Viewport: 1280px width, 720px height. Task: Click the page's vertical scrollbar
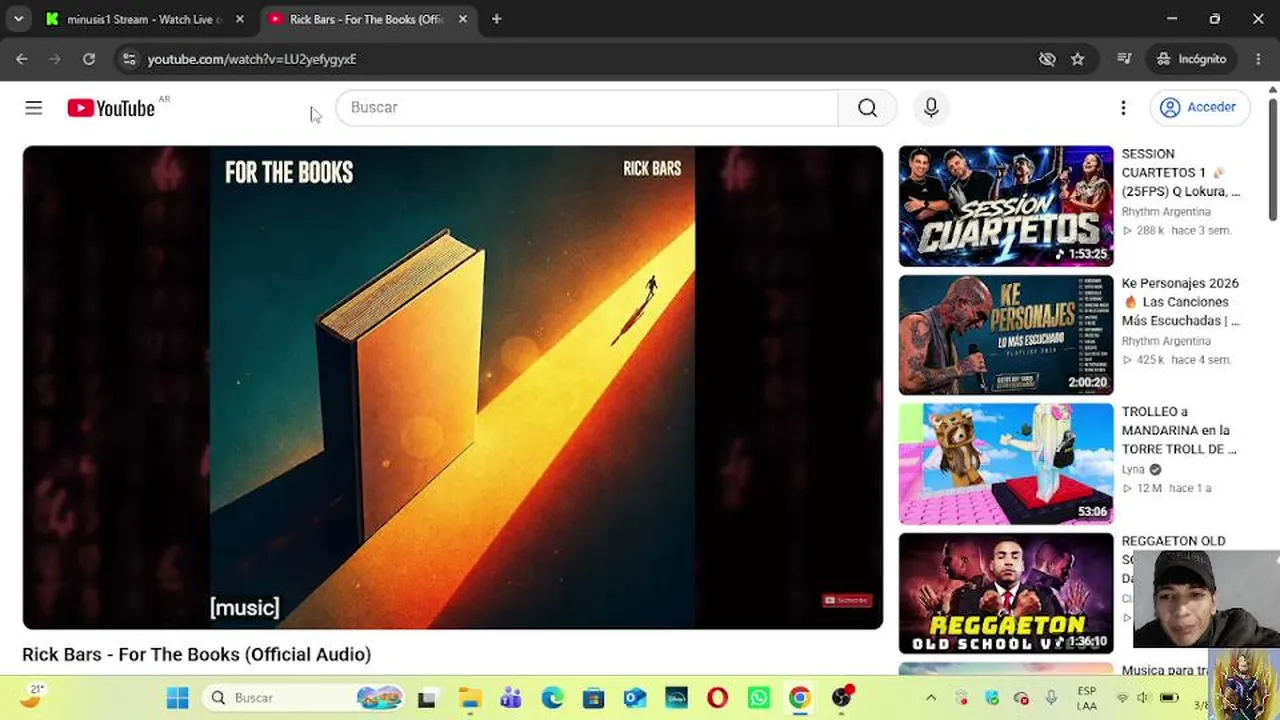[x=1272, y=160]
